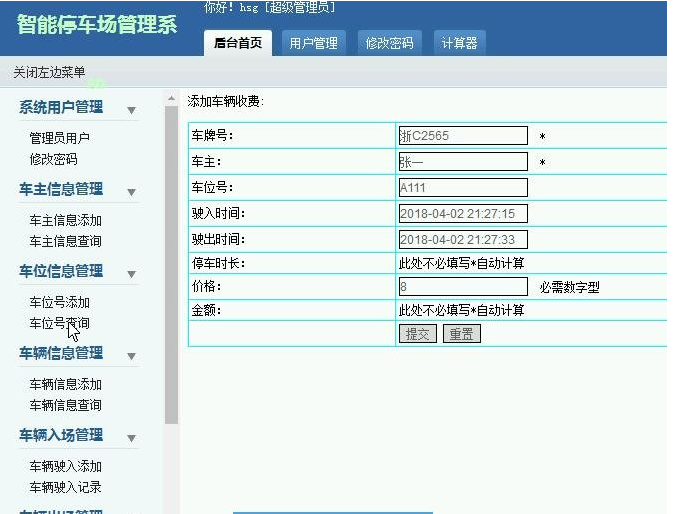The width and height of the screenshot is (690, 514).
Task: Click the 驶出时间 input field
Action: tap(463, 239)
